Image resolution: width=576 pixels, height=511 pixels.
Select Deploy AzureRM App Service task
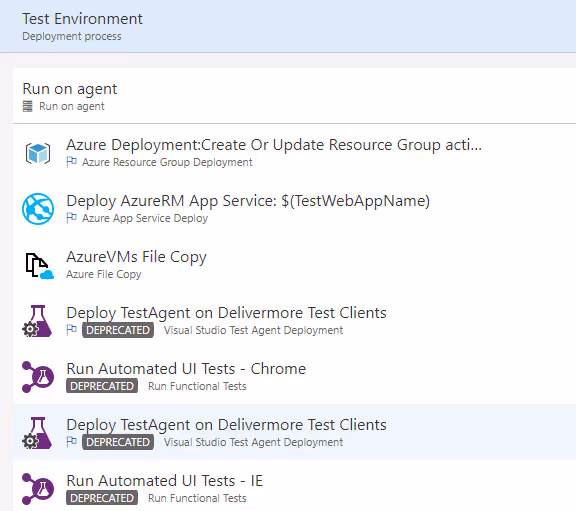click(x=294, y=209)
